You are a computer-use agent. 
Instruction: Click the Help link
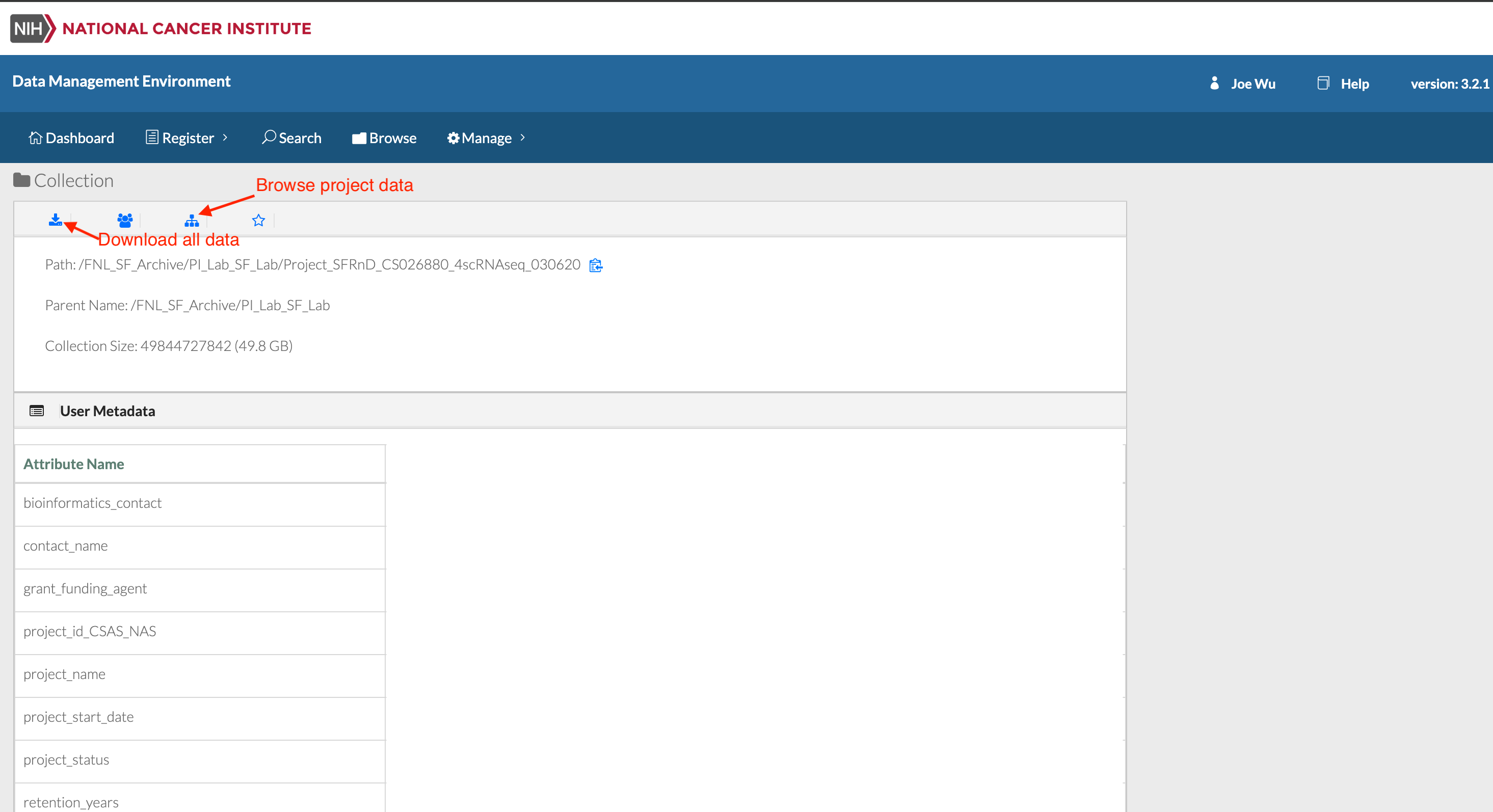1354,84
